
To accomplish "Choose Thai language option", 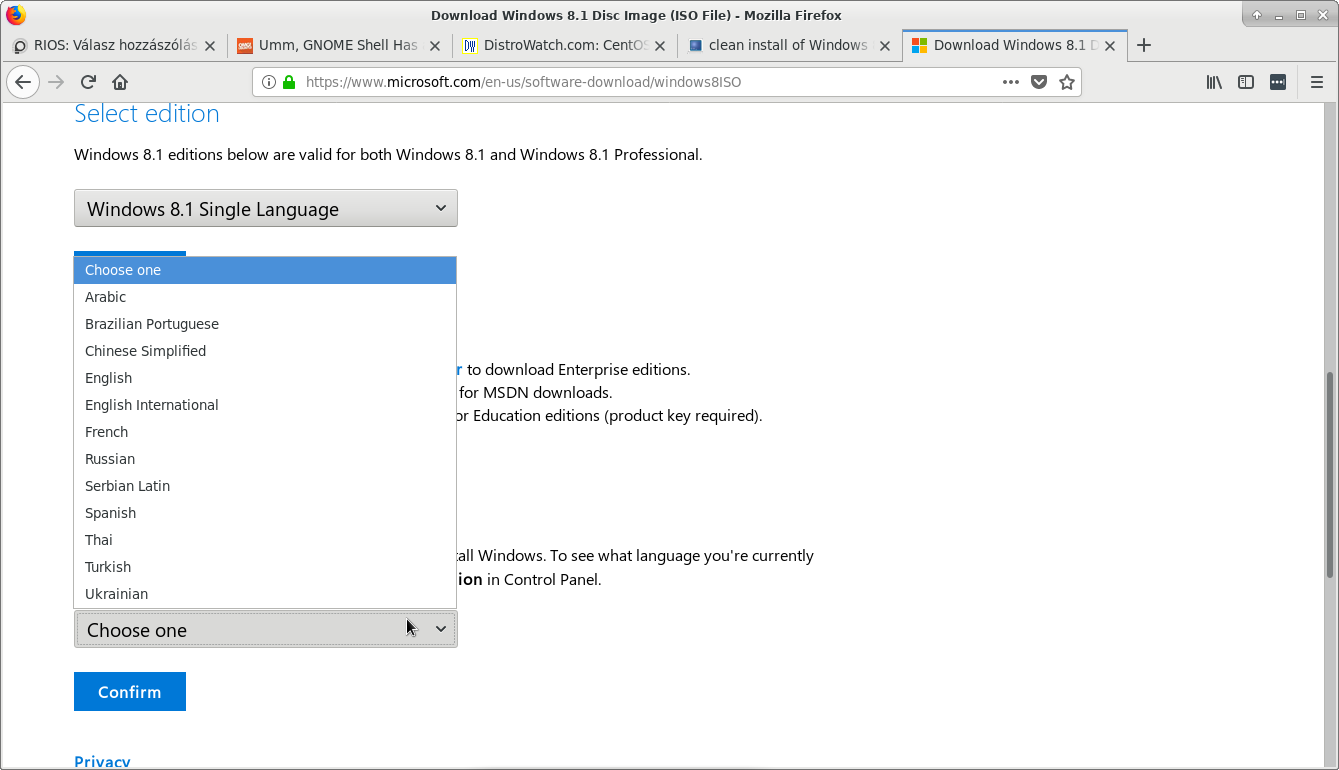I will click(x=265, y=540).
